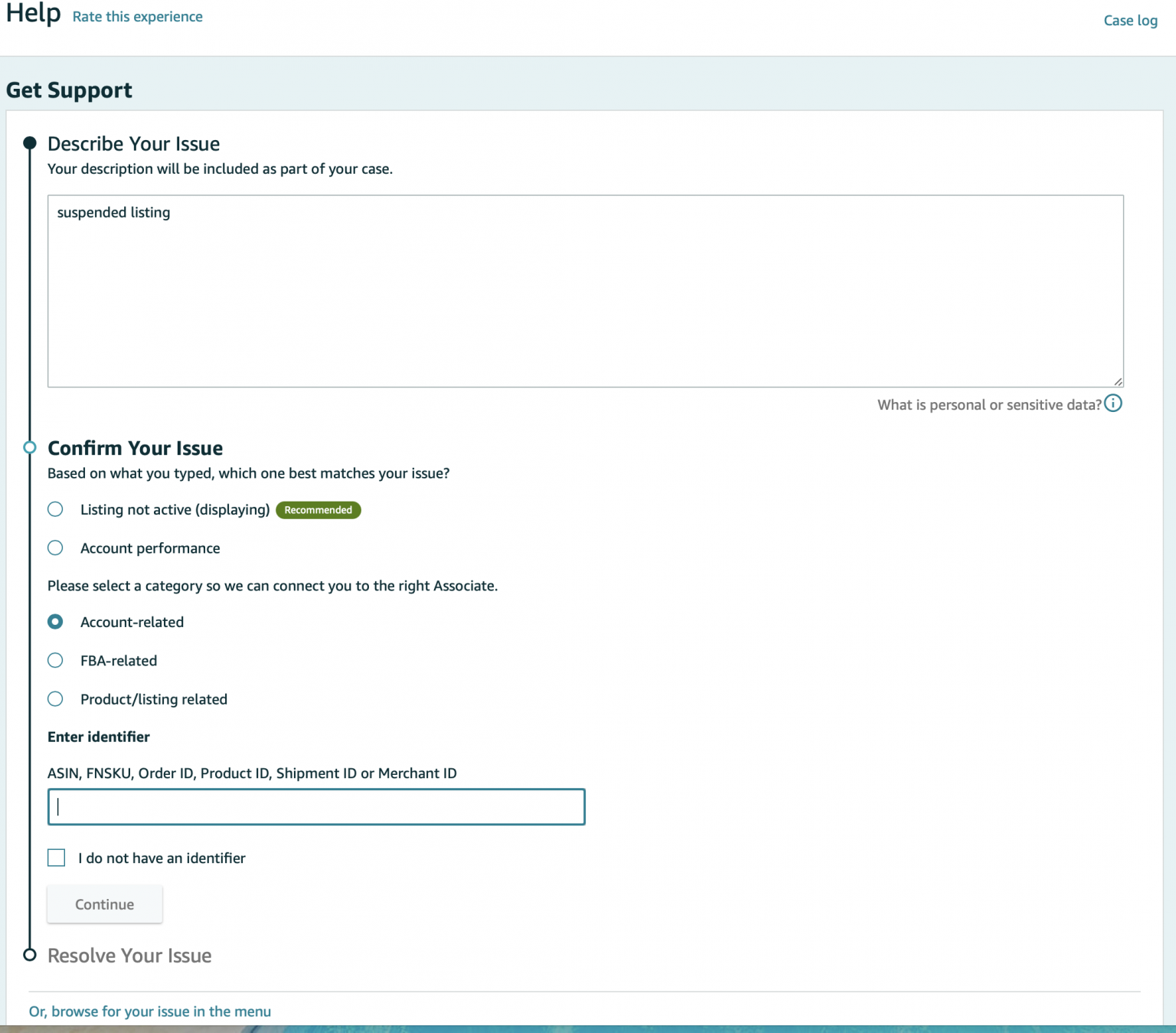Screen dimensions: 1176x1033
Task: Click the Confirm Your Issue step circle
Action: click(30, 446)
